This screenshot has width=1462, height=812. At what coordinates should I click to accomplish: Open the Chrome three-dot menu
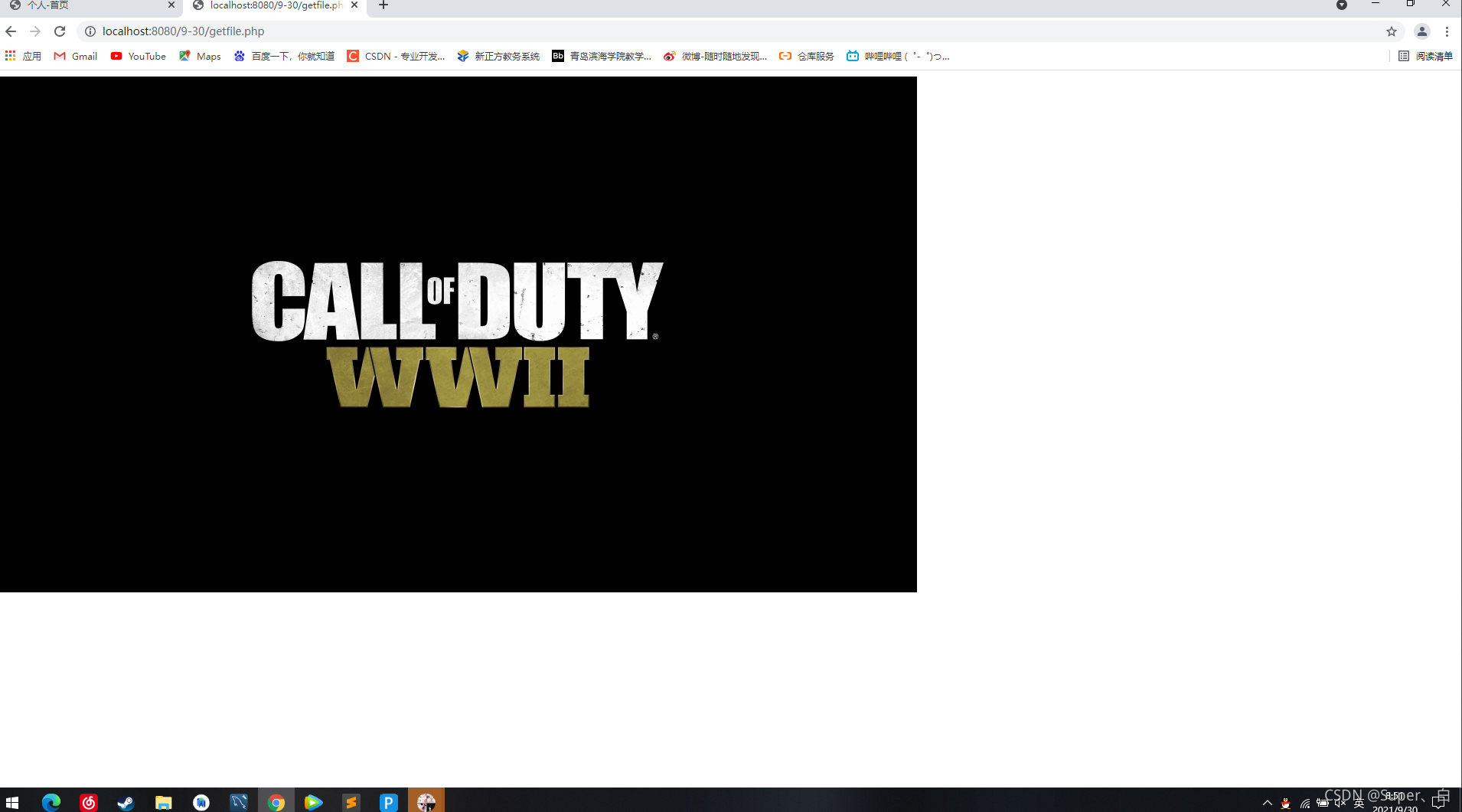click(1447, 31)
